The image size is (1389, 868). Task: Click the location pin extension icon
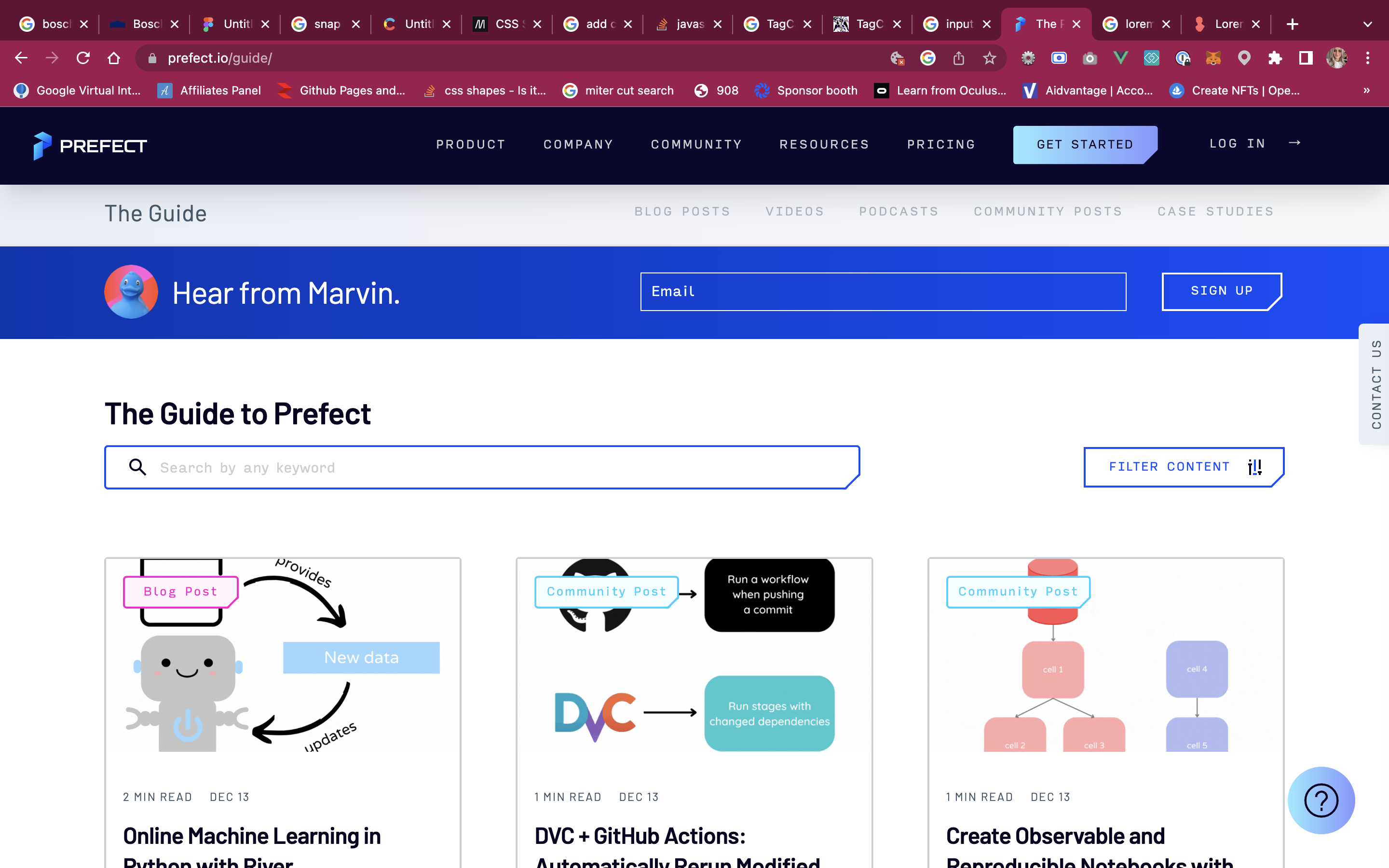pyautogui.click(x=1244, y=58)
